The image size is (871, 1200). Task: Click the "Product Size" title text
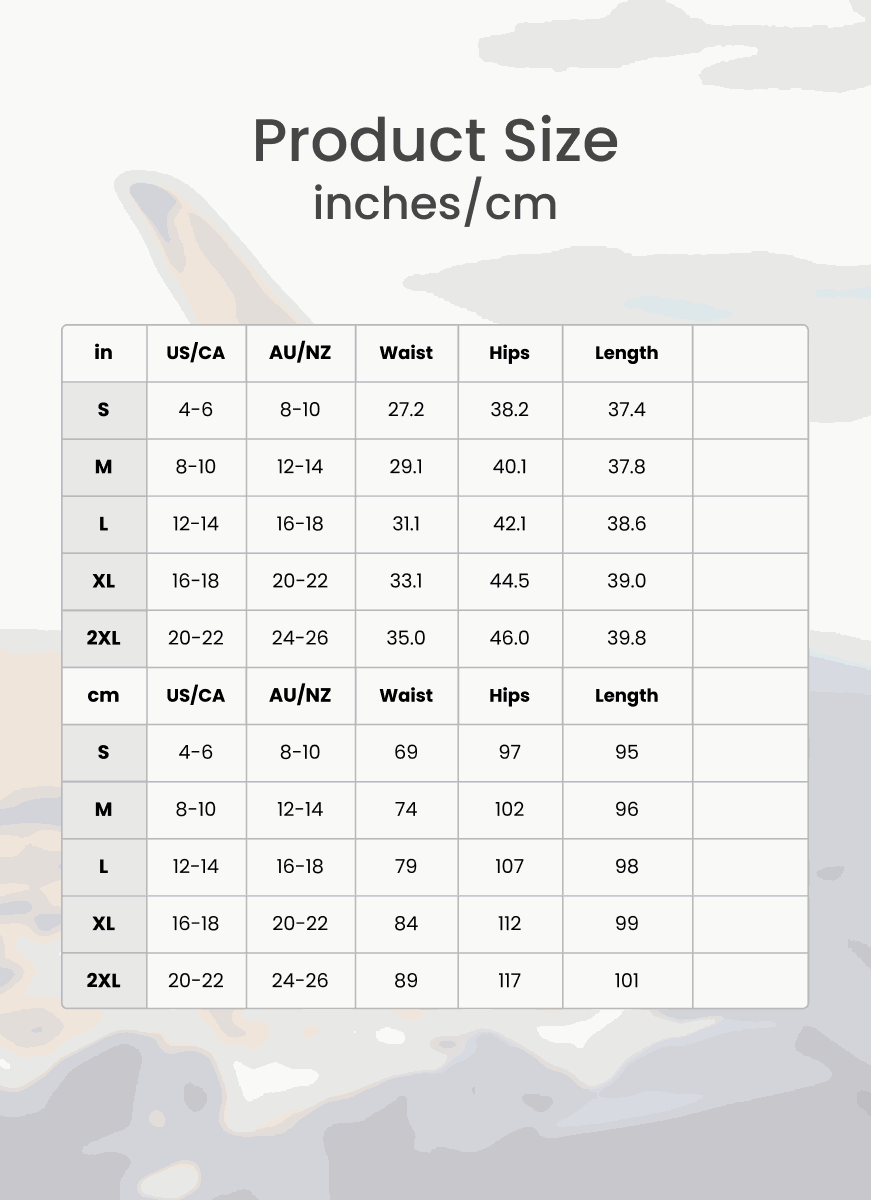435,140
